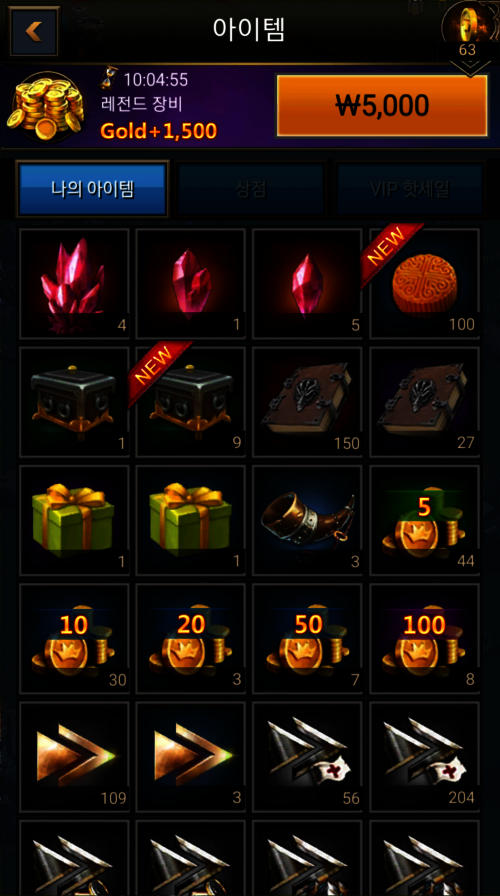Select the red crystal cluster item

pos(74,284)
